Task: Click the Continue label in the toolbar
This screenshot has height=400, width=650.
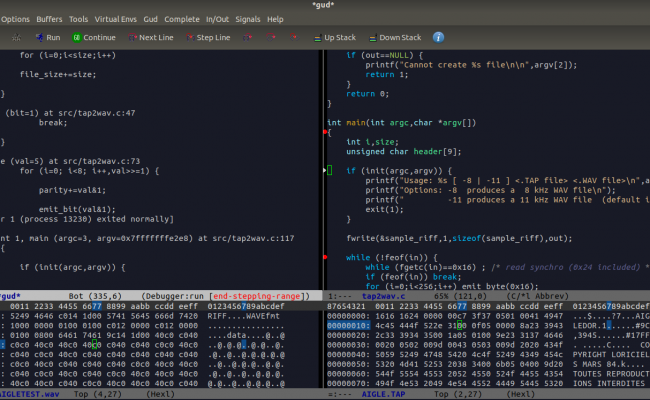Action: 99,38
